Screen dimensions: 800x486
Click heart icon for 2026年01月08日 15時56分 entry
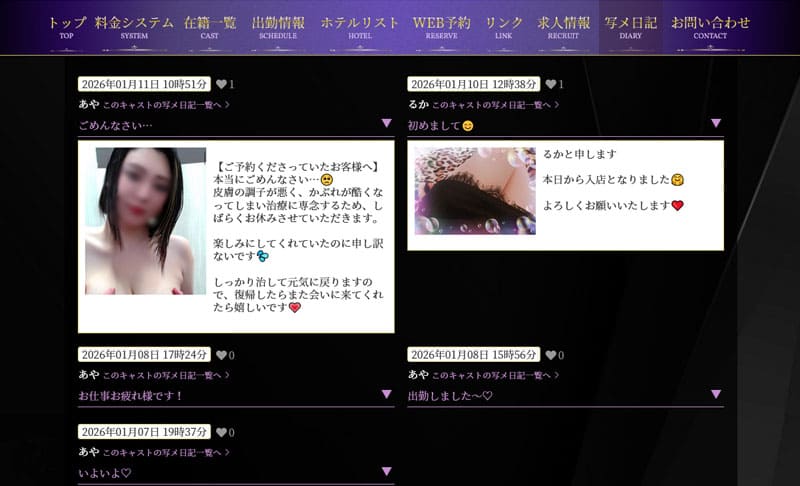pyautogui.click(x=551, y=355)
